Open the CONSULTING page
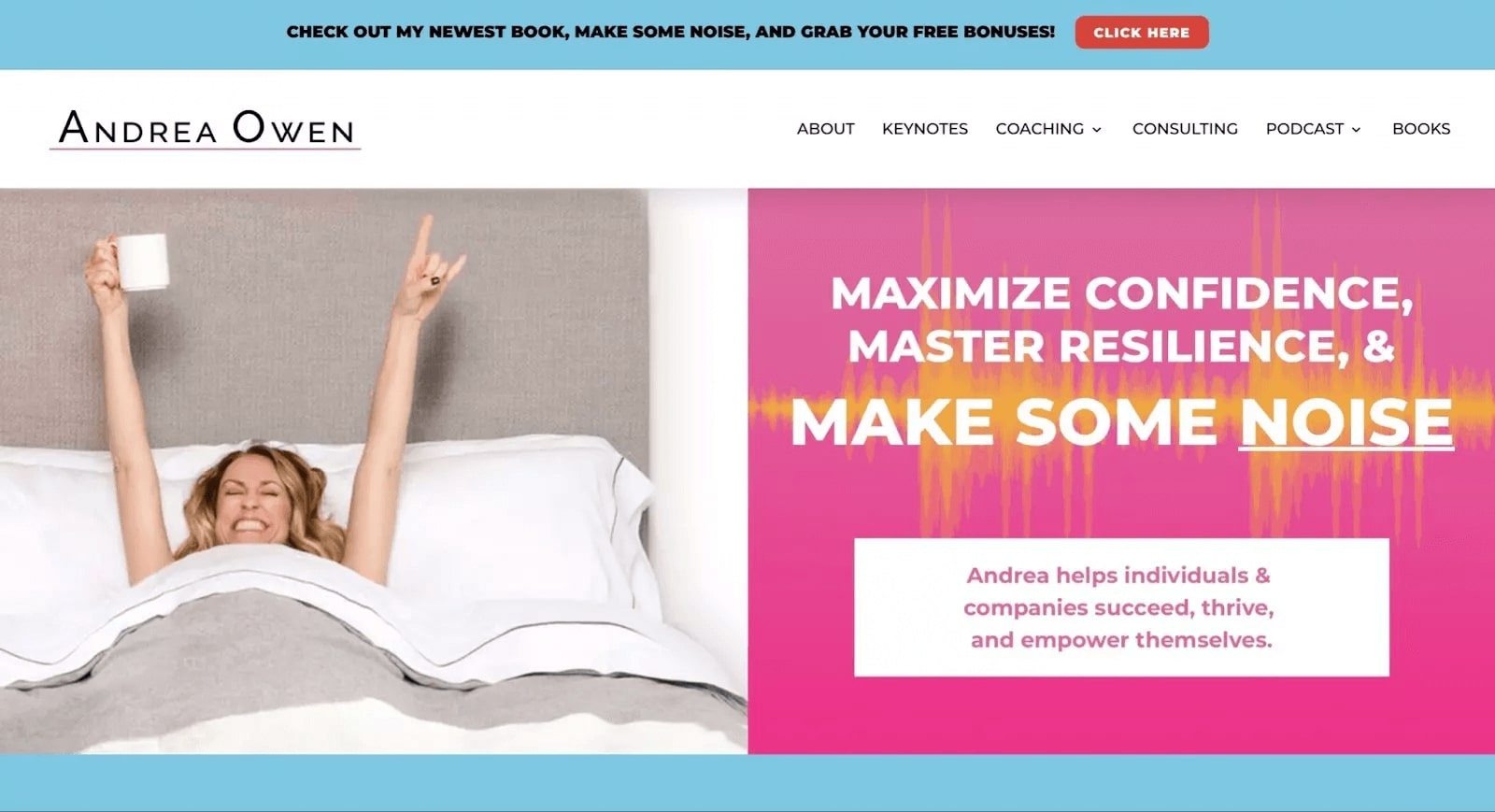The height and width of the screenshot is (812, 1495). (1185, 129)
